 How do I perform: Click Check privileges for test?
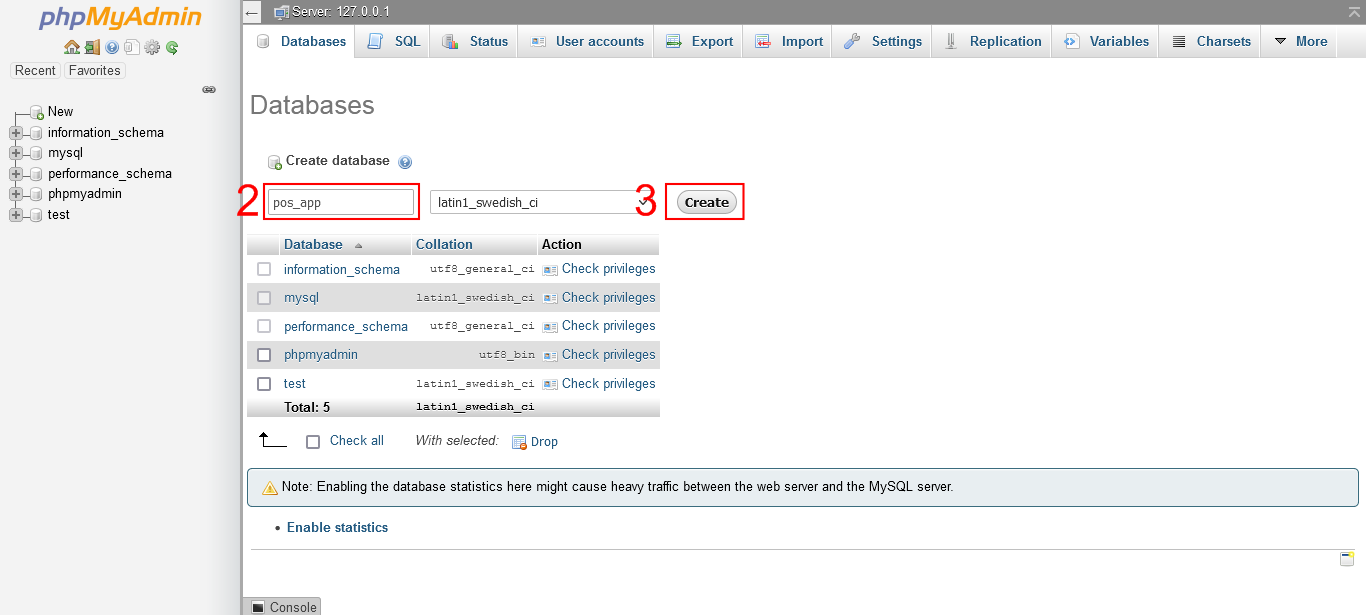[x=599, y=383]
